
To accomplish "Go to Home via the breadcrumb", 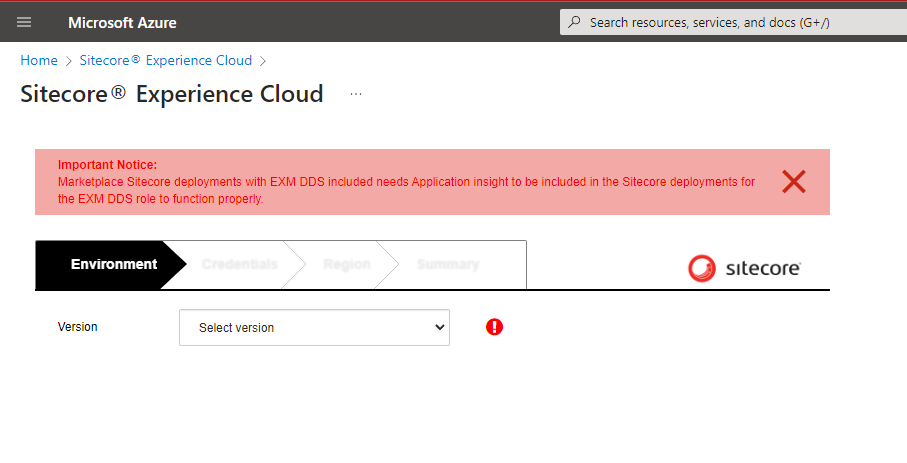I will (x=39, y=60).
